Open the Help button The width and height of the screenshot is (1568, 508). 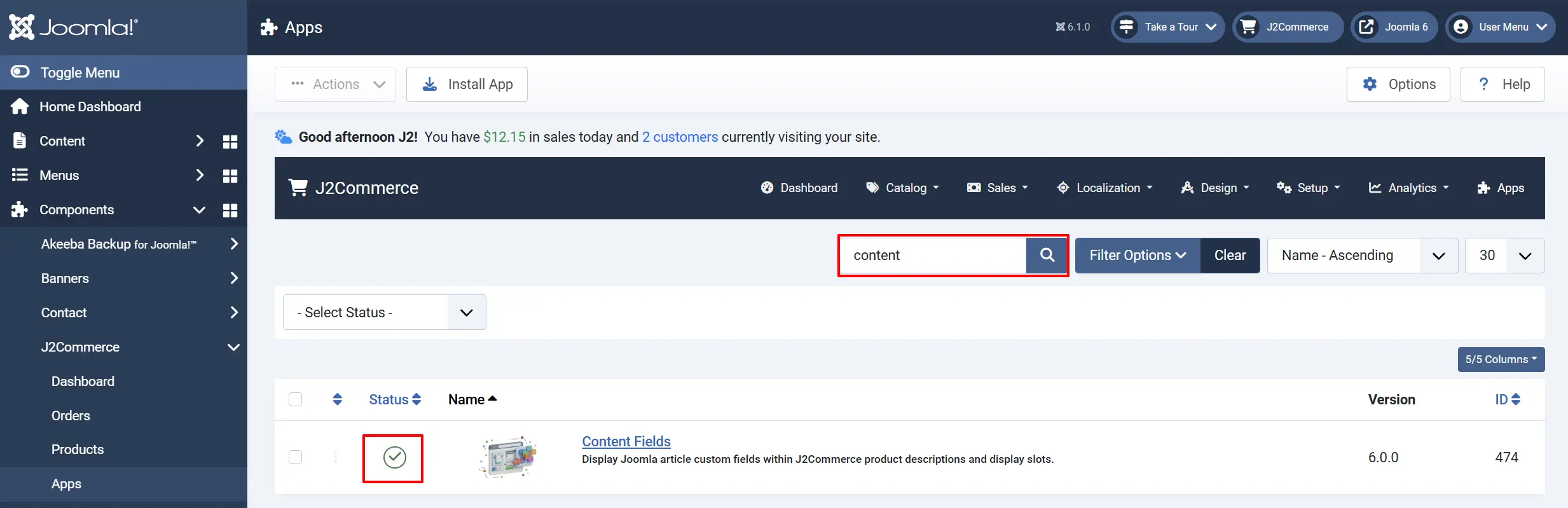pyautogui.click(x=1503, y=84)
